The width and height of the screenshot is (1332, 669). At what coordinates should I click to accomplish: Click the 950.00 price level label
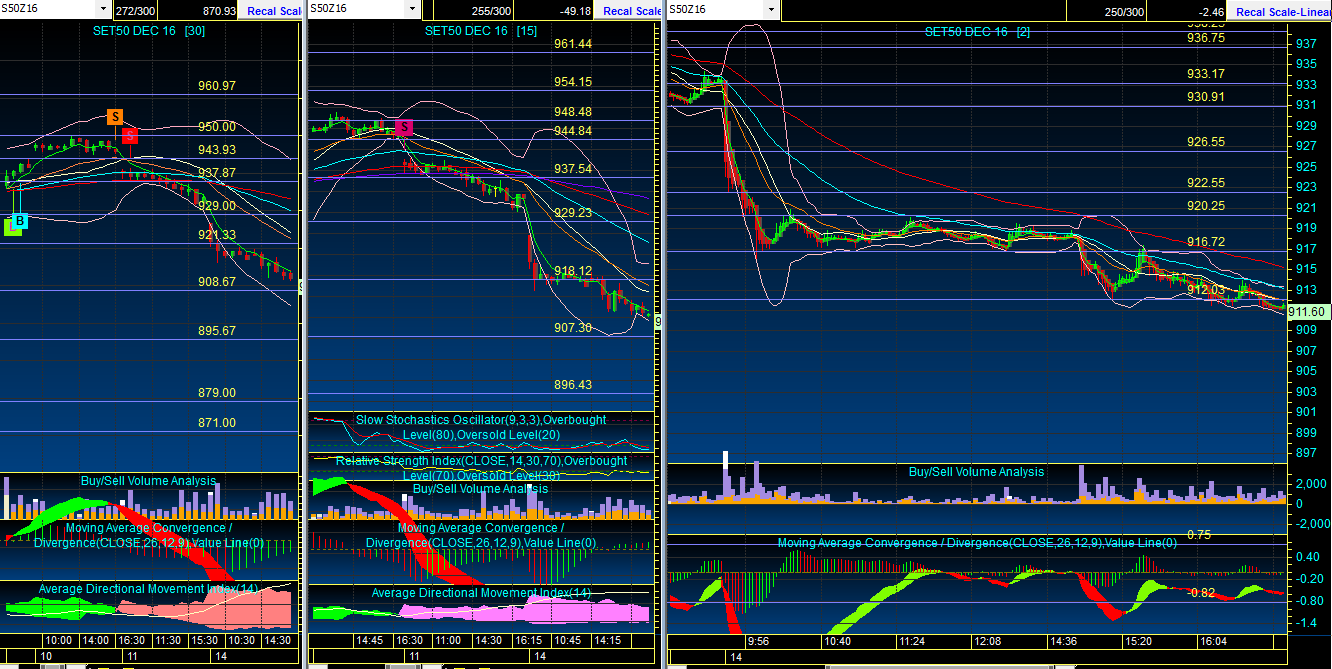(x=217, y=127)
